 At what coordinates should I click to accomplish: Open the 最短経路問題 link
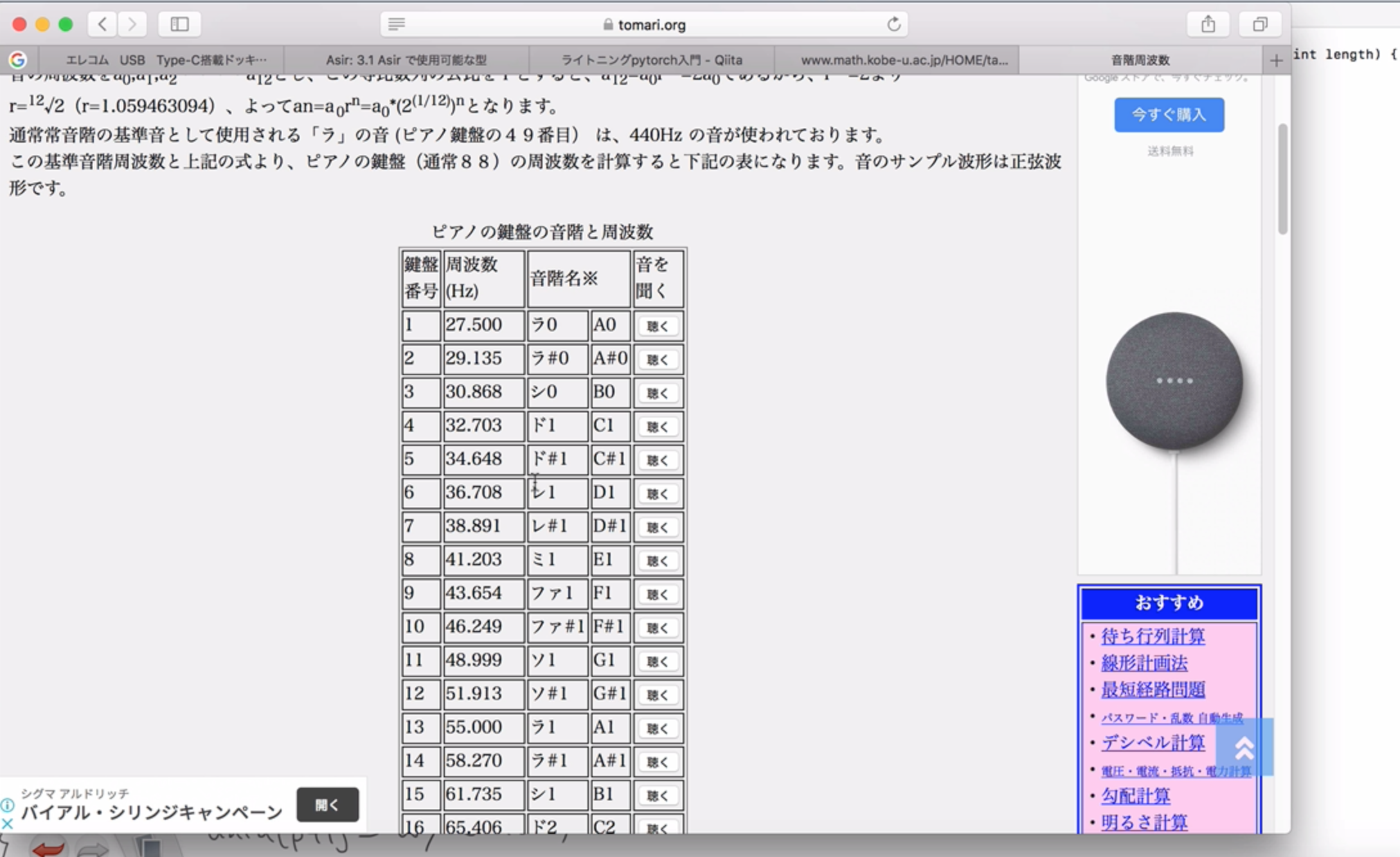[1153, 689]
